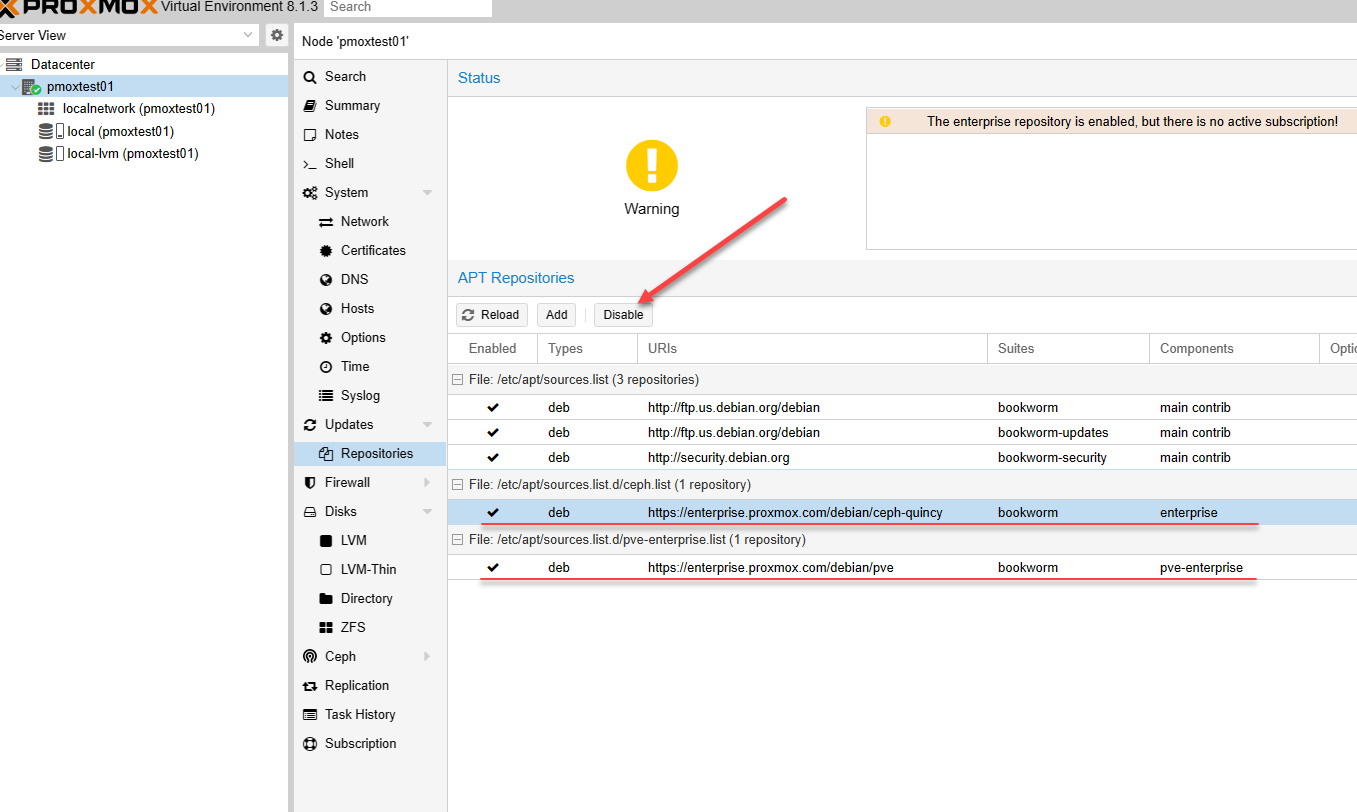Select ZFS under Disks menu
The image size is (1357, 812).
coord(353,628)
